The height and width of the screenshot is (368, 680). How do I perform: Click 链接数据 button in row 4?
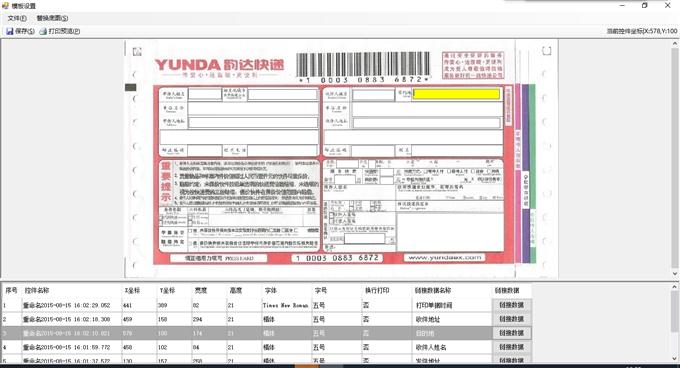tap(512, 347)
